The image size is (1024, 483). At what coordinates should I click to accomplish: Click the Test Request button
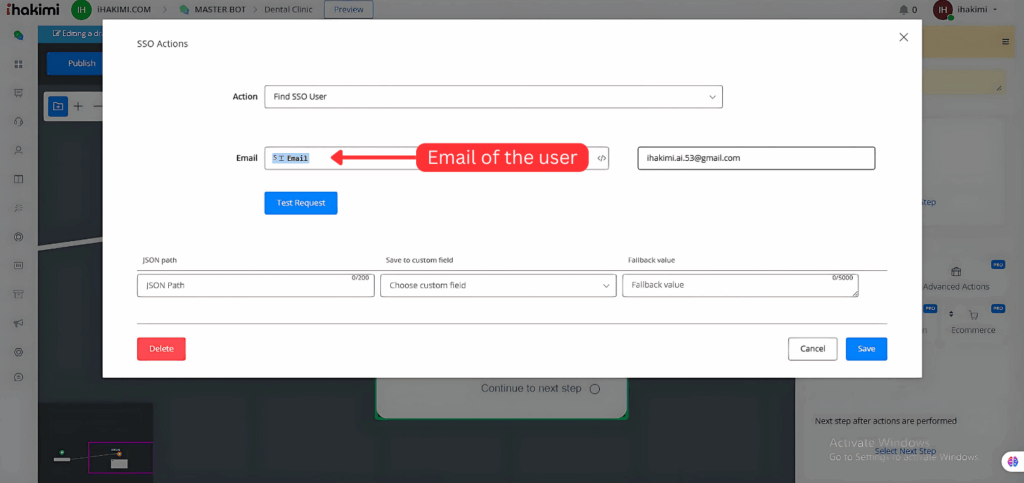pyautogui.click(x=301, y=203)
